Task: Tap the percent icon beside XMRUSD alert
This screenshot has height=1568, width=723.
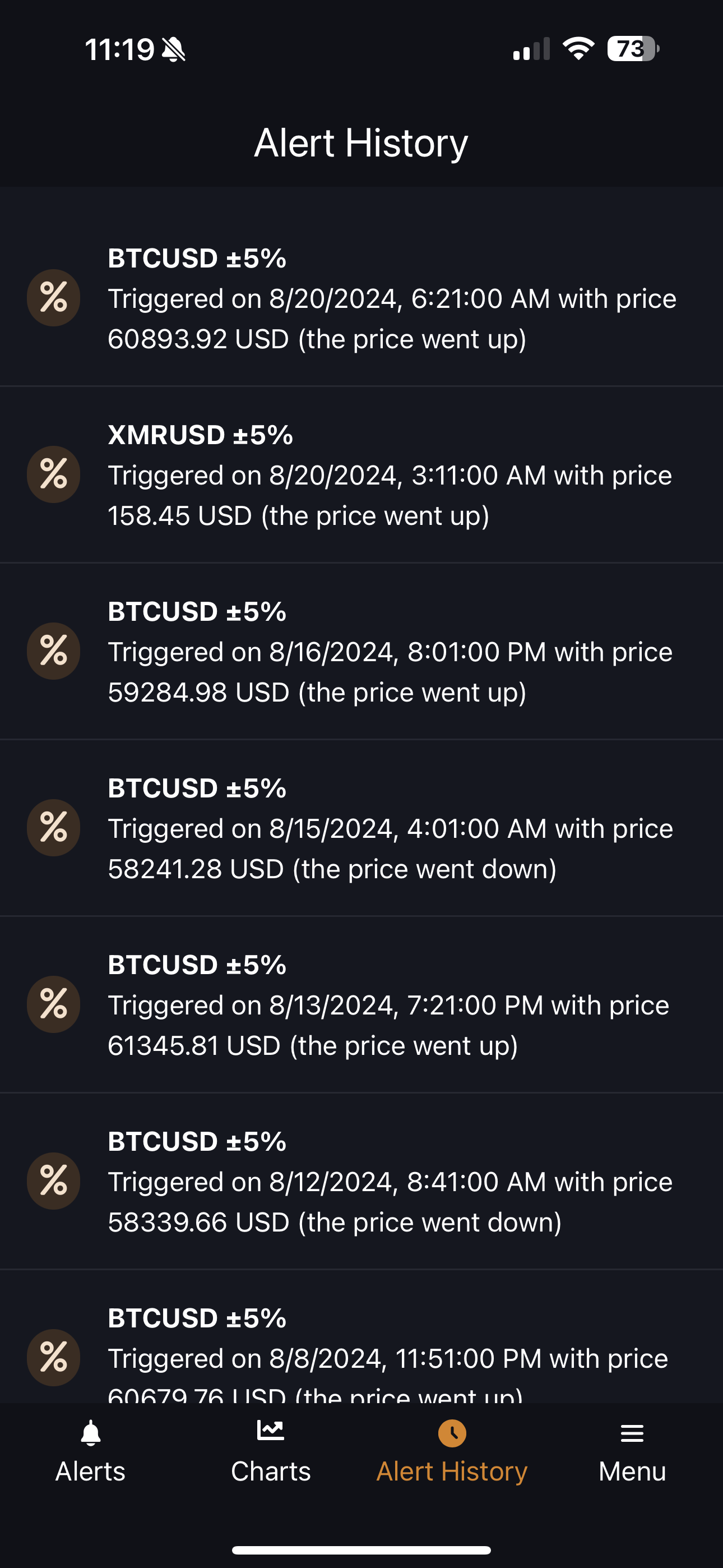Action: [54, 474]
